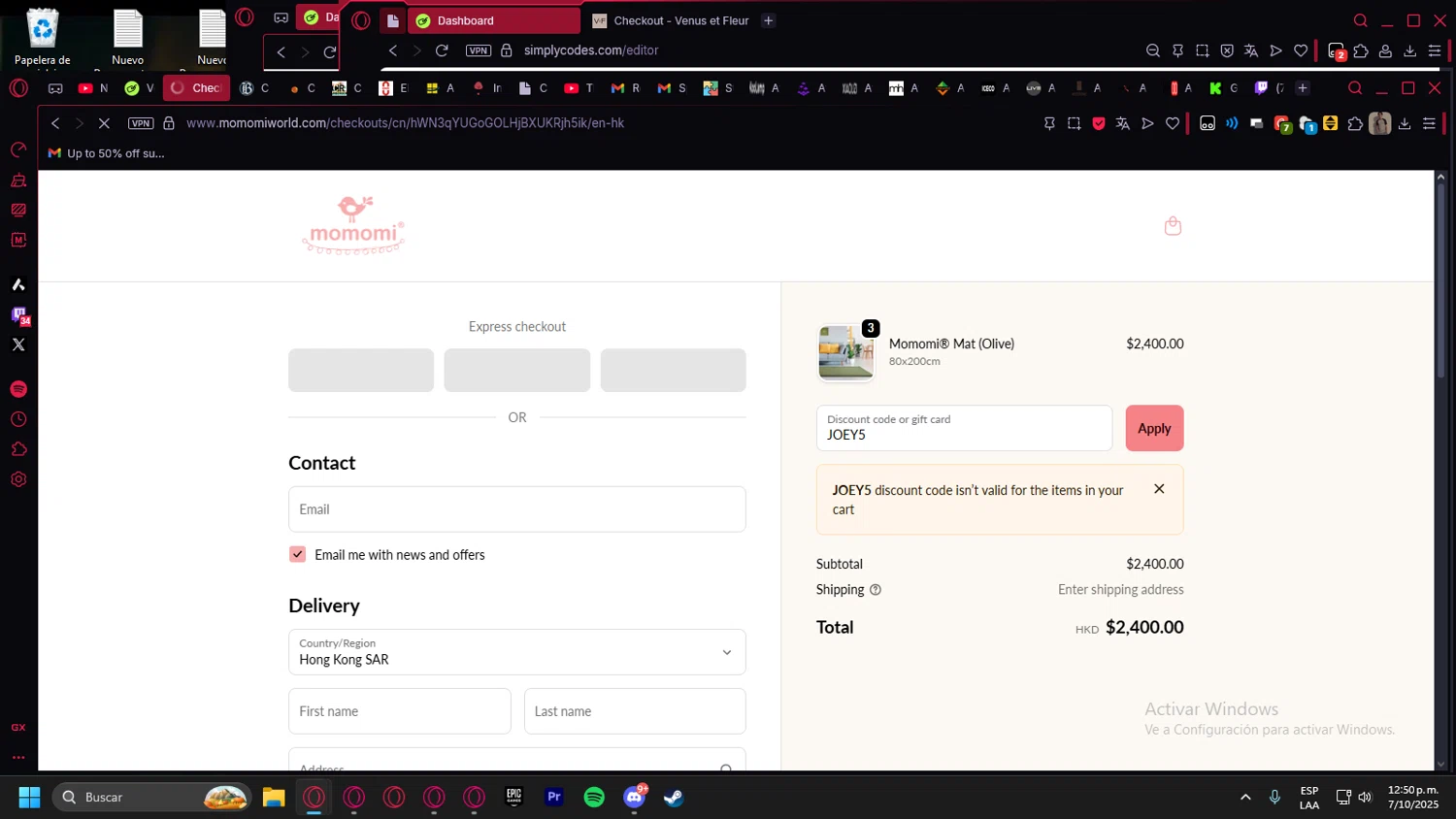Open the Country/Region dropdown
Image resolution: width=1456 pixels, height=819 pixels.
coord(517,652)
